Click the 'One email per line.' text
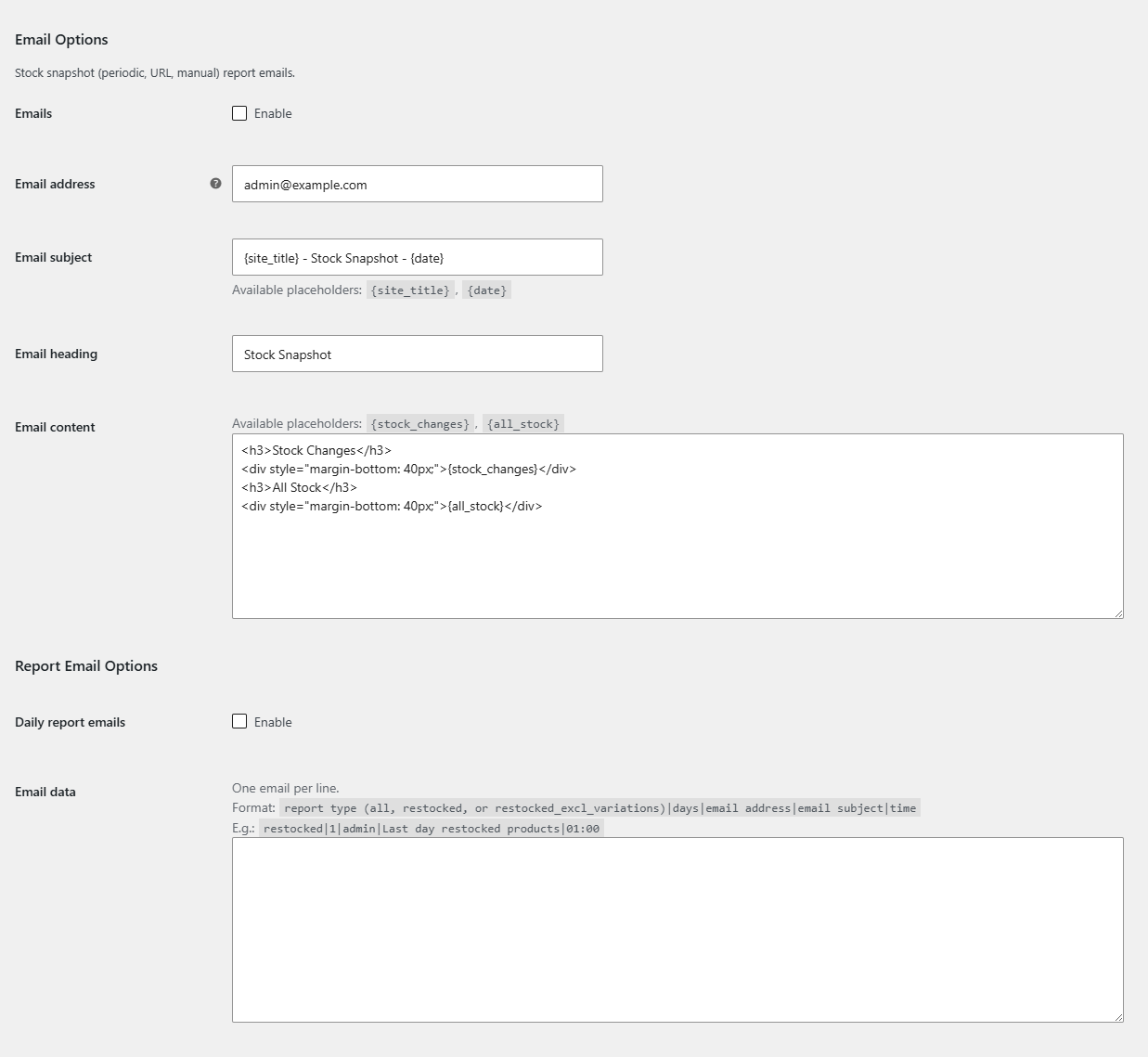Viewport: 1148px width, 1057px height. 286,788
